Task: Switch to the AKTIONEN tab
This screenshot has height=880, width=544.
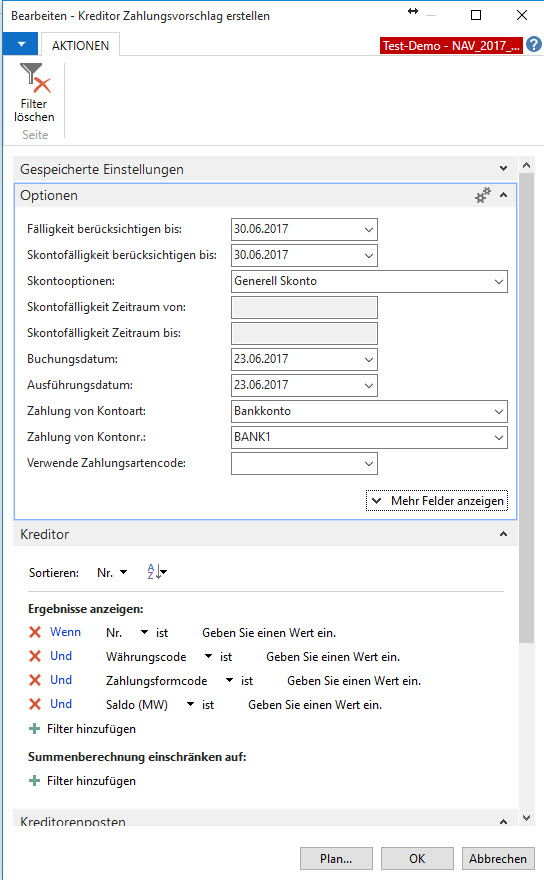Action: (x=80, y=45)
